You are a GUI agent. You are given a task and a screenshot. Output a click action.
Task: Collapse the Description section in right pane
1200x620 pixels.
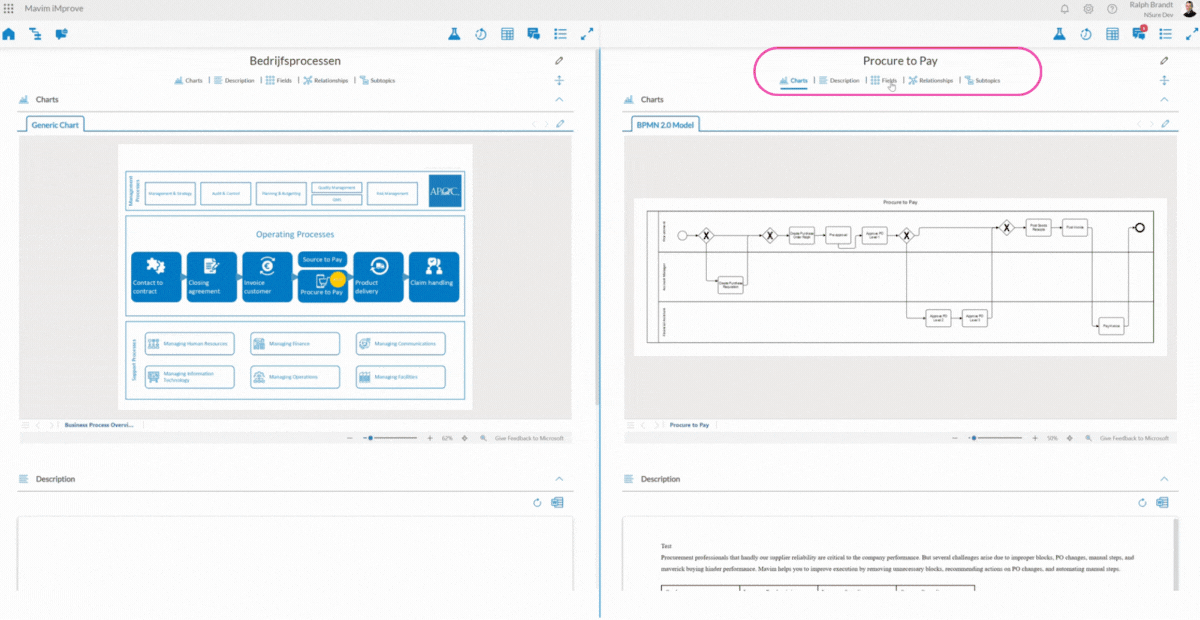click(x=1164, y=479)
